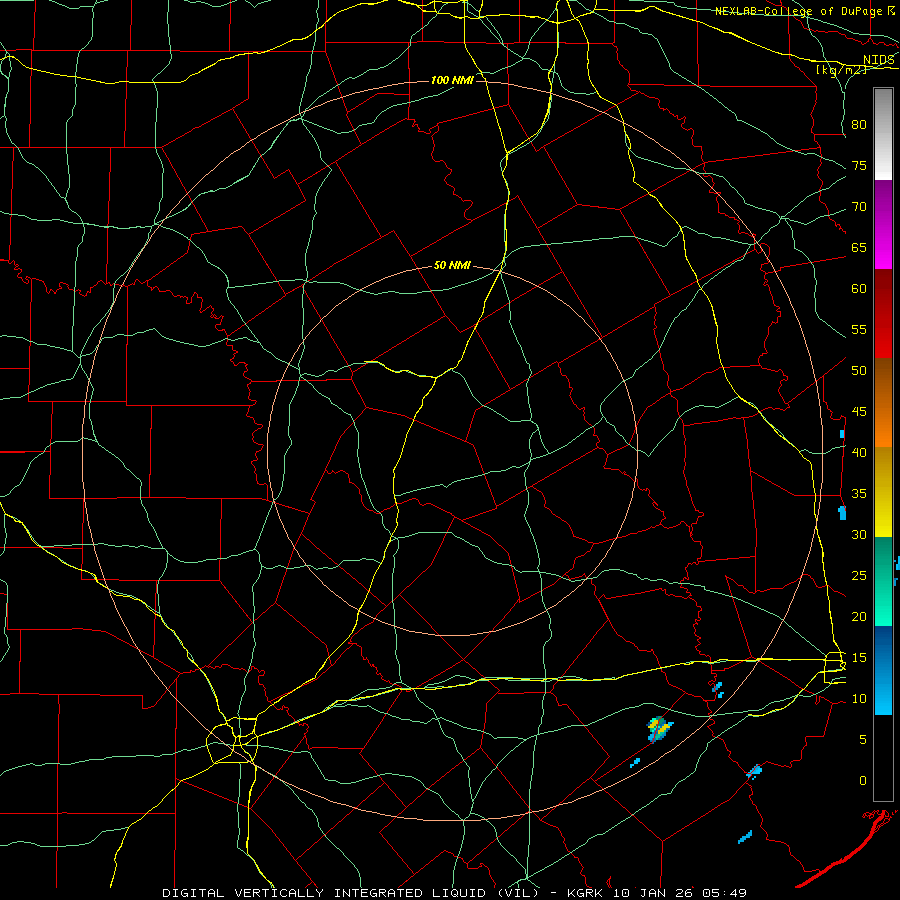Click scale value 80 on the legend

click(x=859, y=125)
